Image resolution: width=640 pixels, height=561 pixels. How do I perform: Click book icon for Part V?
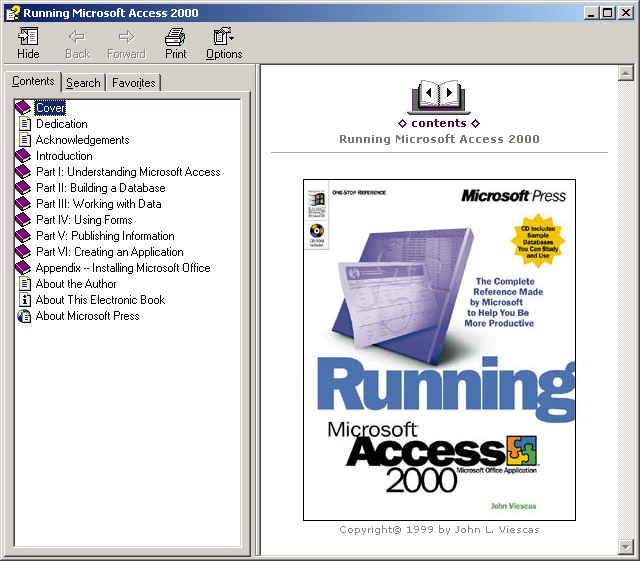[23, 236]
